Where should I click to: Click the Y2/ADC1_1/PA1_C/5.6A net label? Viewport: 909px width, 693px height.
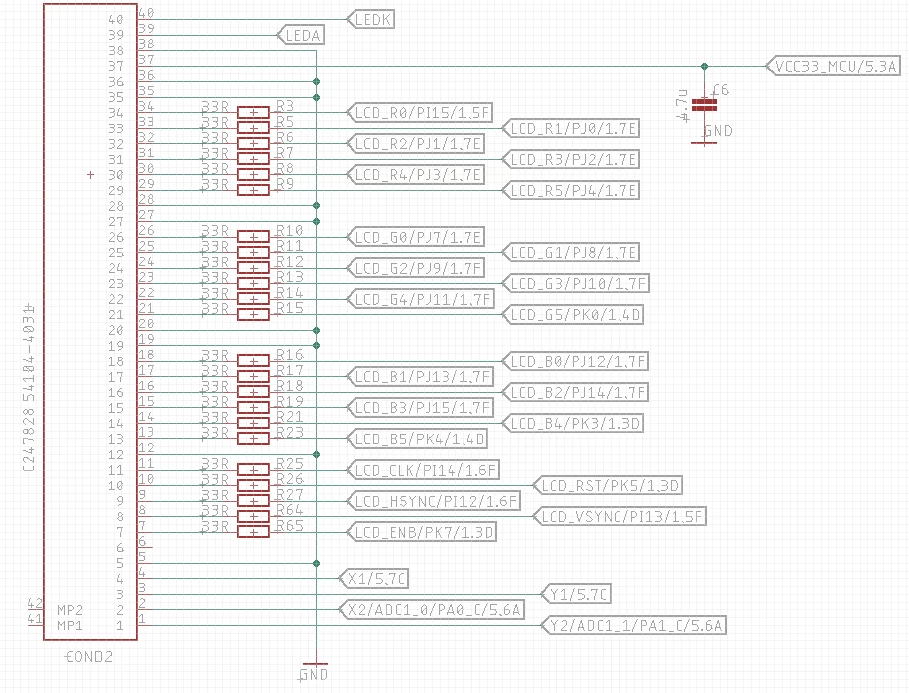[634, 626]
